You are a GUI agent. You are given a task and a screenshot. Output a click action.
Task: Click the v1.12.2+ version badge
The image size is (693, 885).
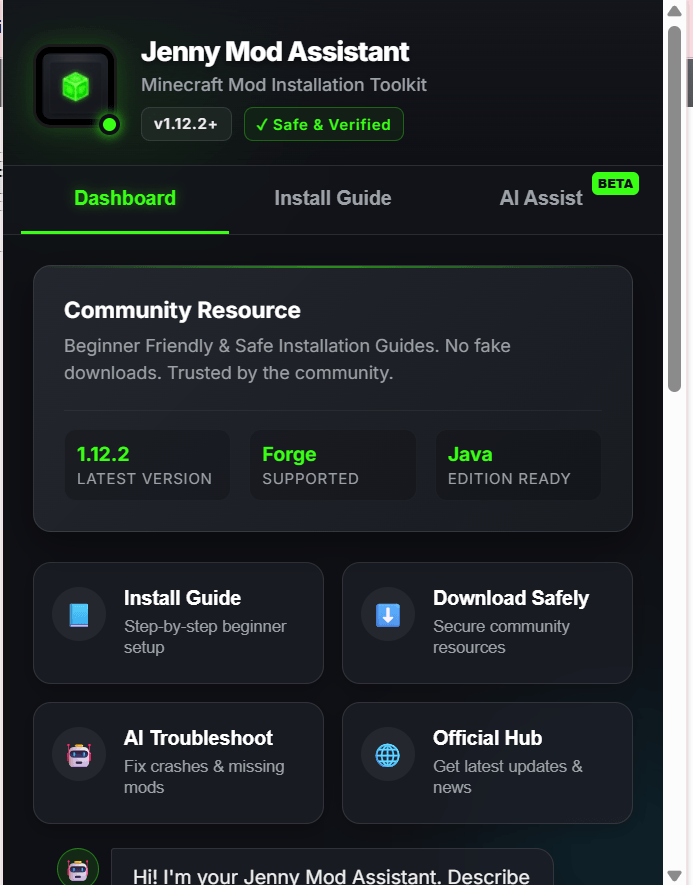point(186,124)
